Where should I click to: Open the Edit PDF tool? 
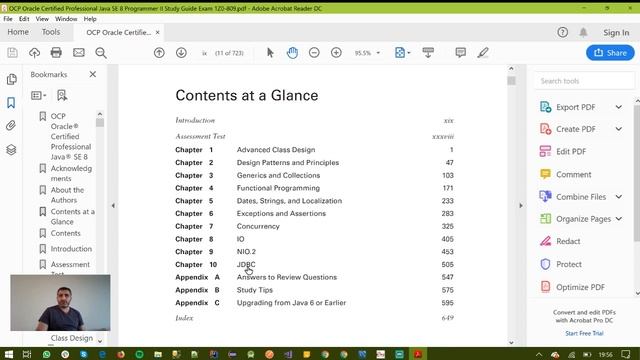(571, 151)
